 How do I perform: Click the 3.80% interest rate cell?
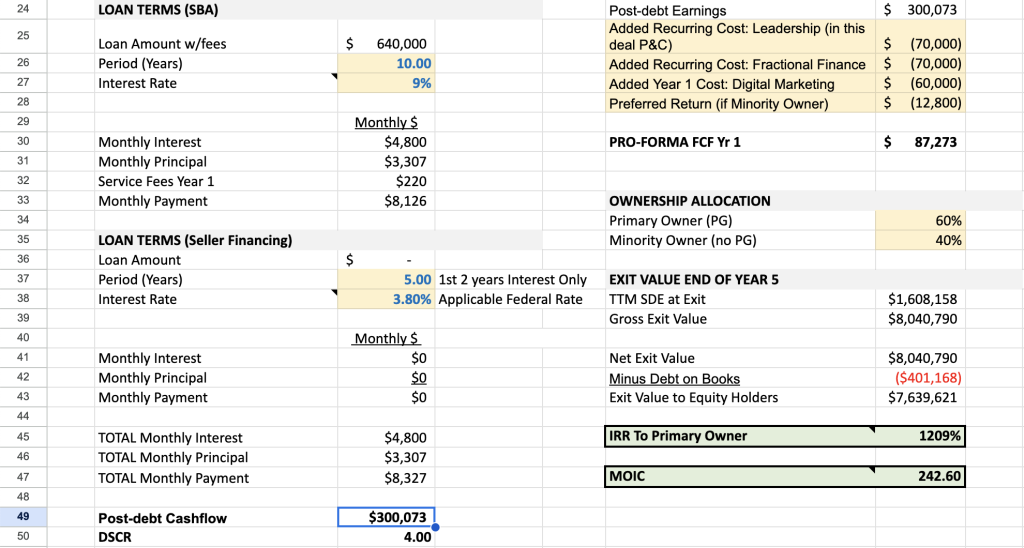tap(386, 299)
